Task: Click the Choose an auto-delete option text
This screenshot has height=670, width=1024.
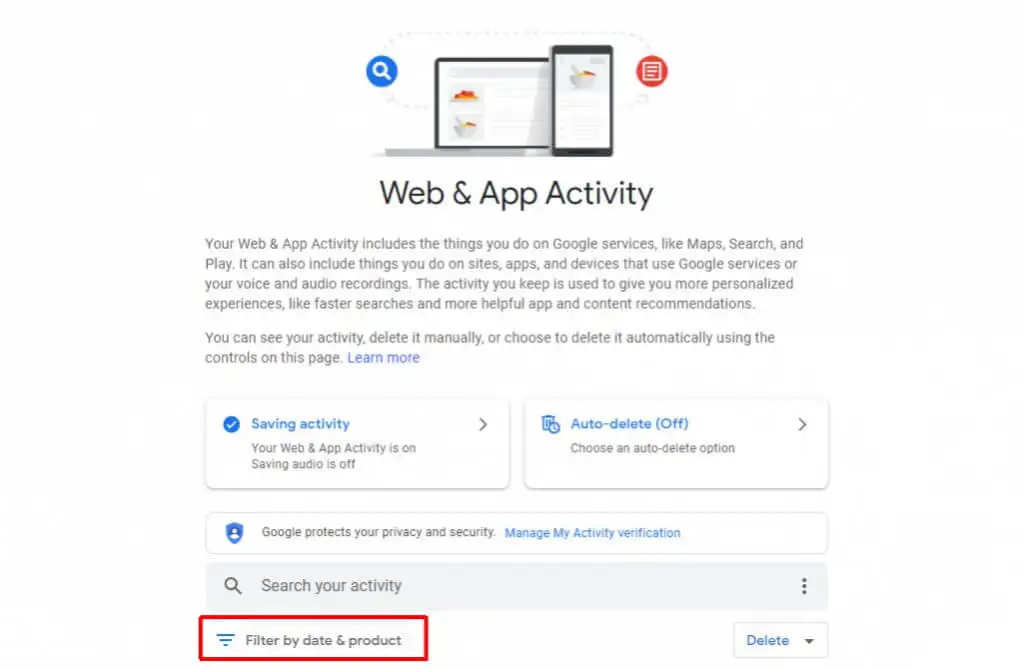Action: click(652, 448)
